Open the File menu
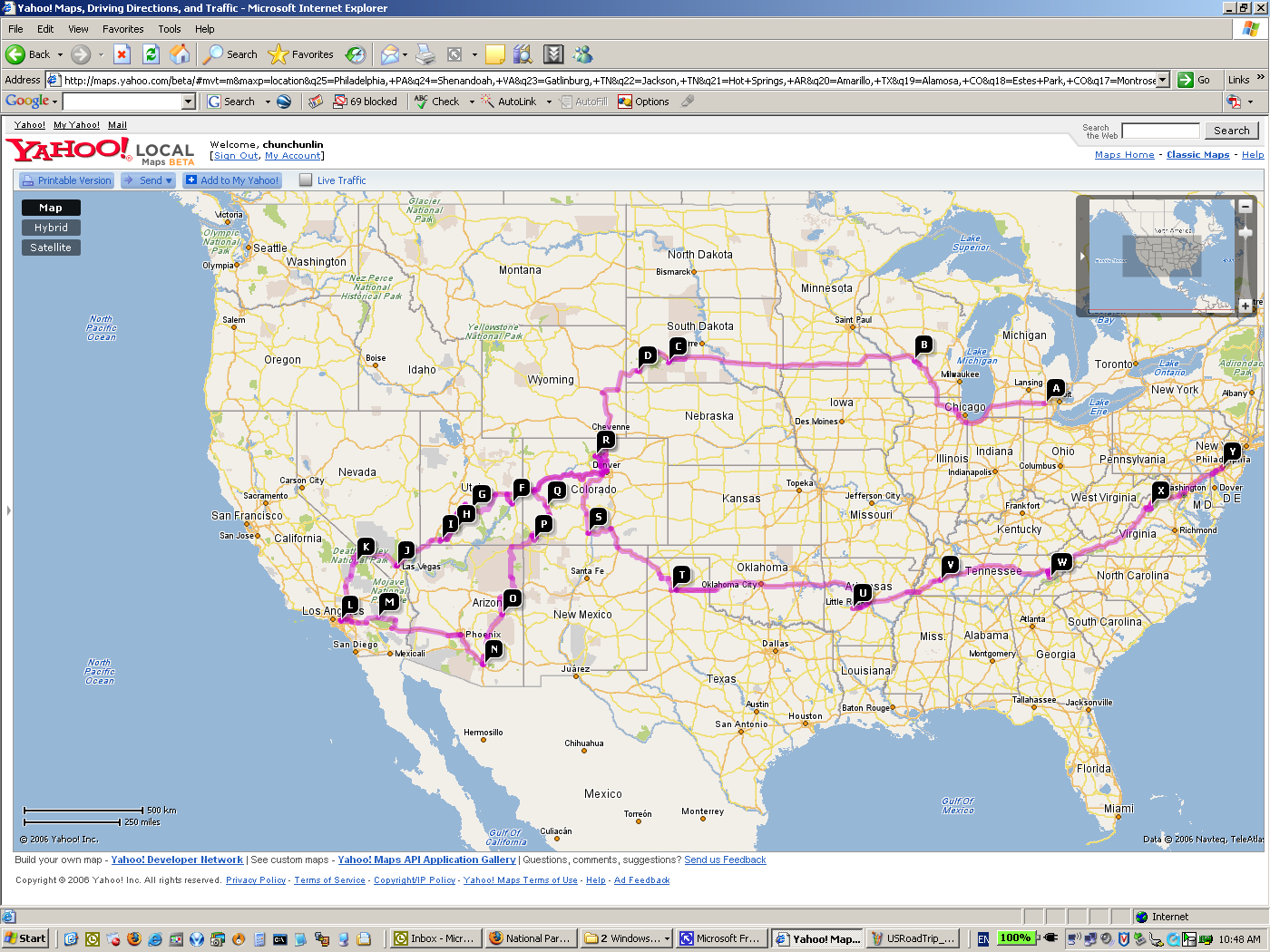The width and height of the screenshot is (1270, 952). click(x=15, y=29)
